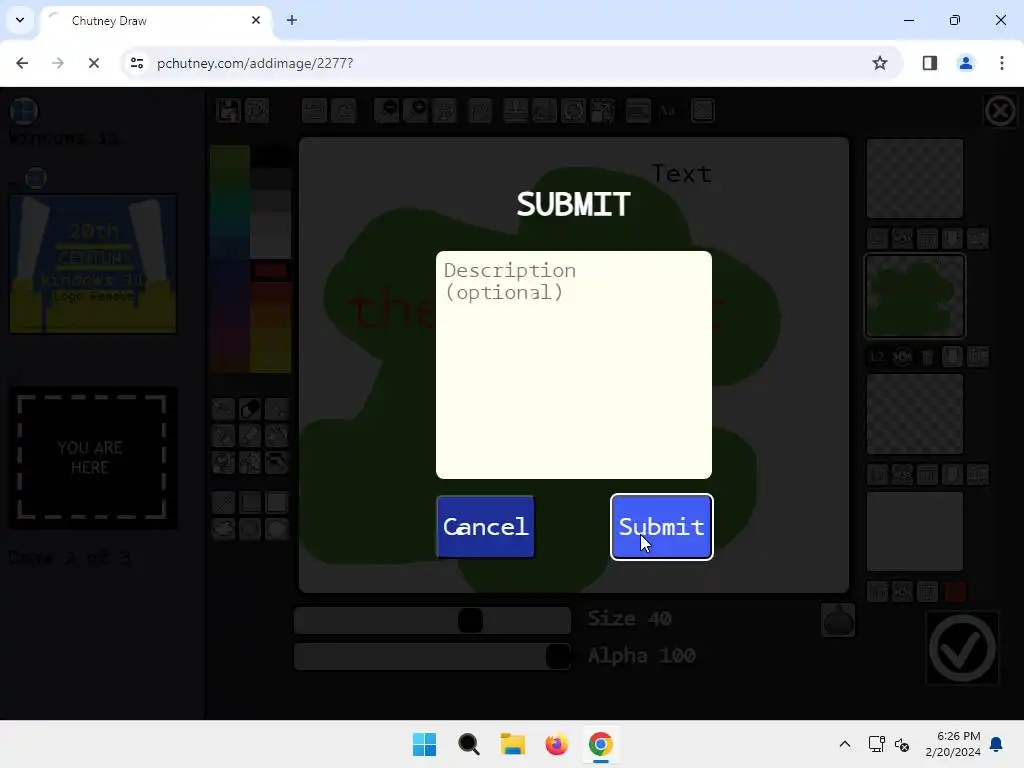View site information for pchutney.com
This screenshot has width=1024, height=768.
click(136, 63)
